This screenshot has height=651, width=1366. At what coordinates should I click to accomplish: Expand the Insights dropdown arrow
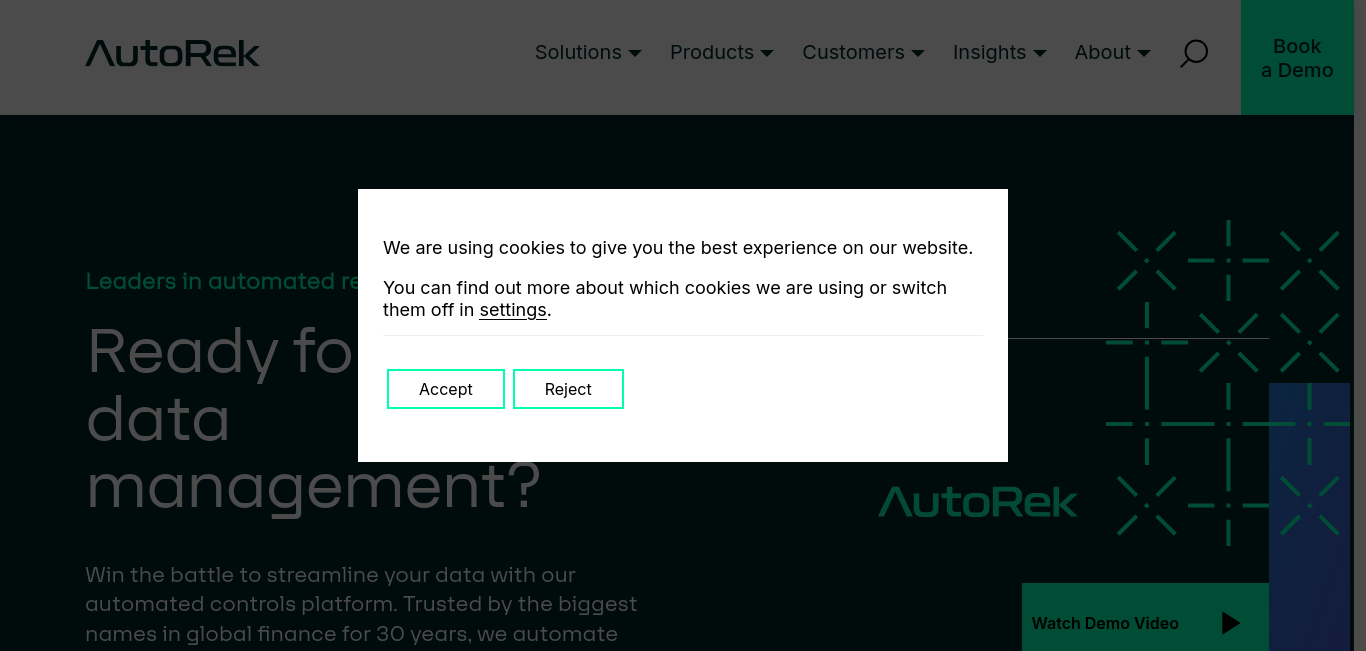pyautogui.click(x=1040, y=53)
